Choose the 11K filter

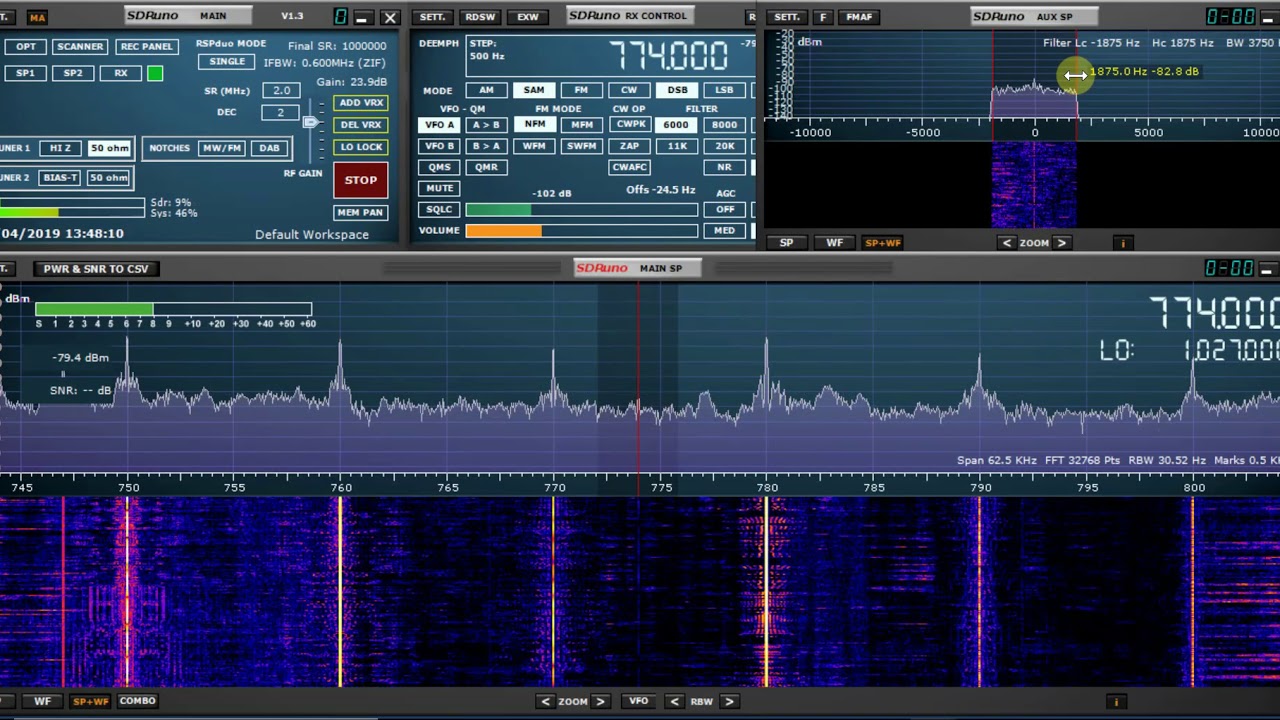pos(677,146)
